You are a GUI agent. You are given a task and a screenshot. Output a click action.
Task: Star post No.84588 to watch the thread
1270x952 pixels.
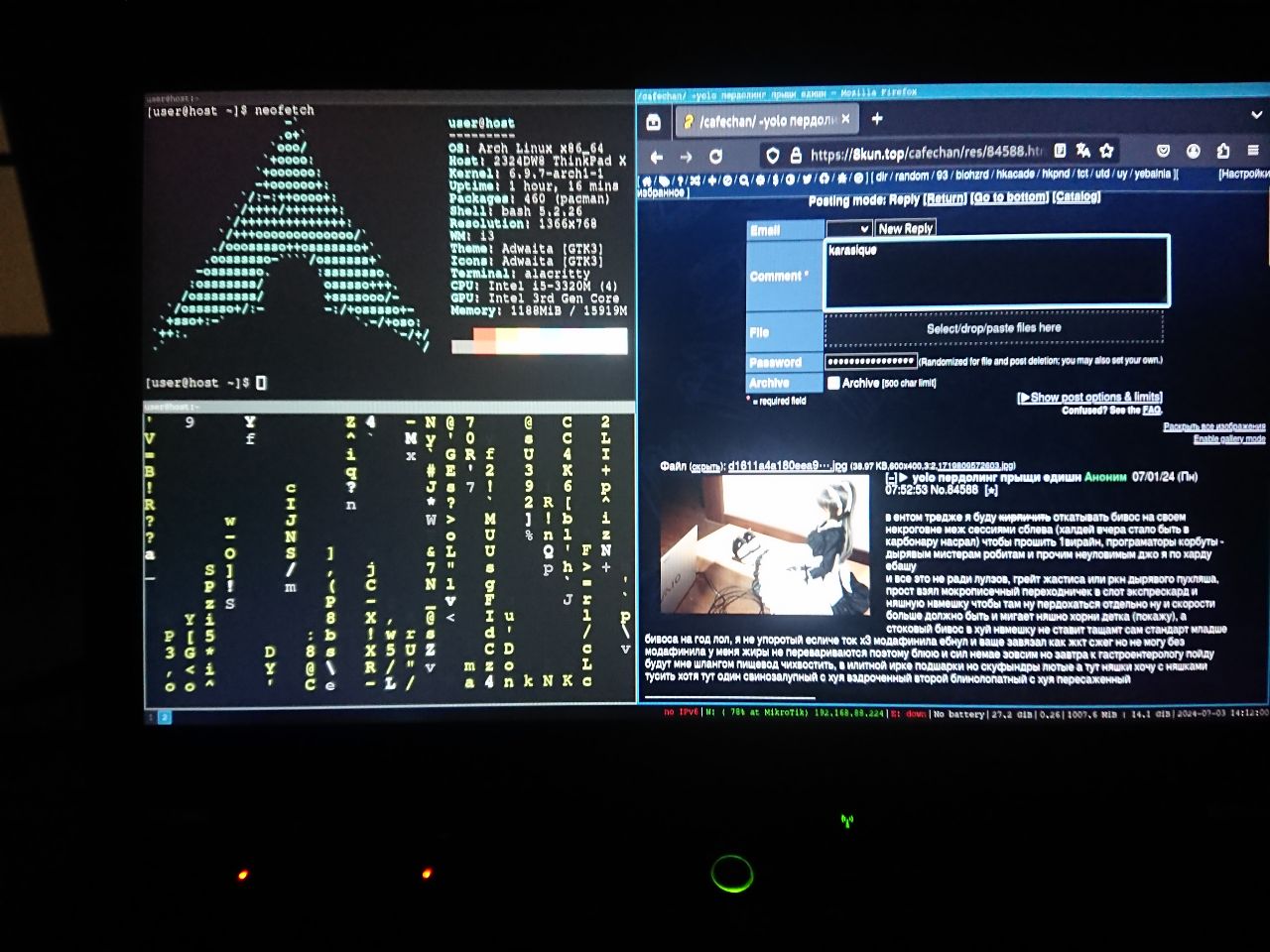click(x=990, y=490)
